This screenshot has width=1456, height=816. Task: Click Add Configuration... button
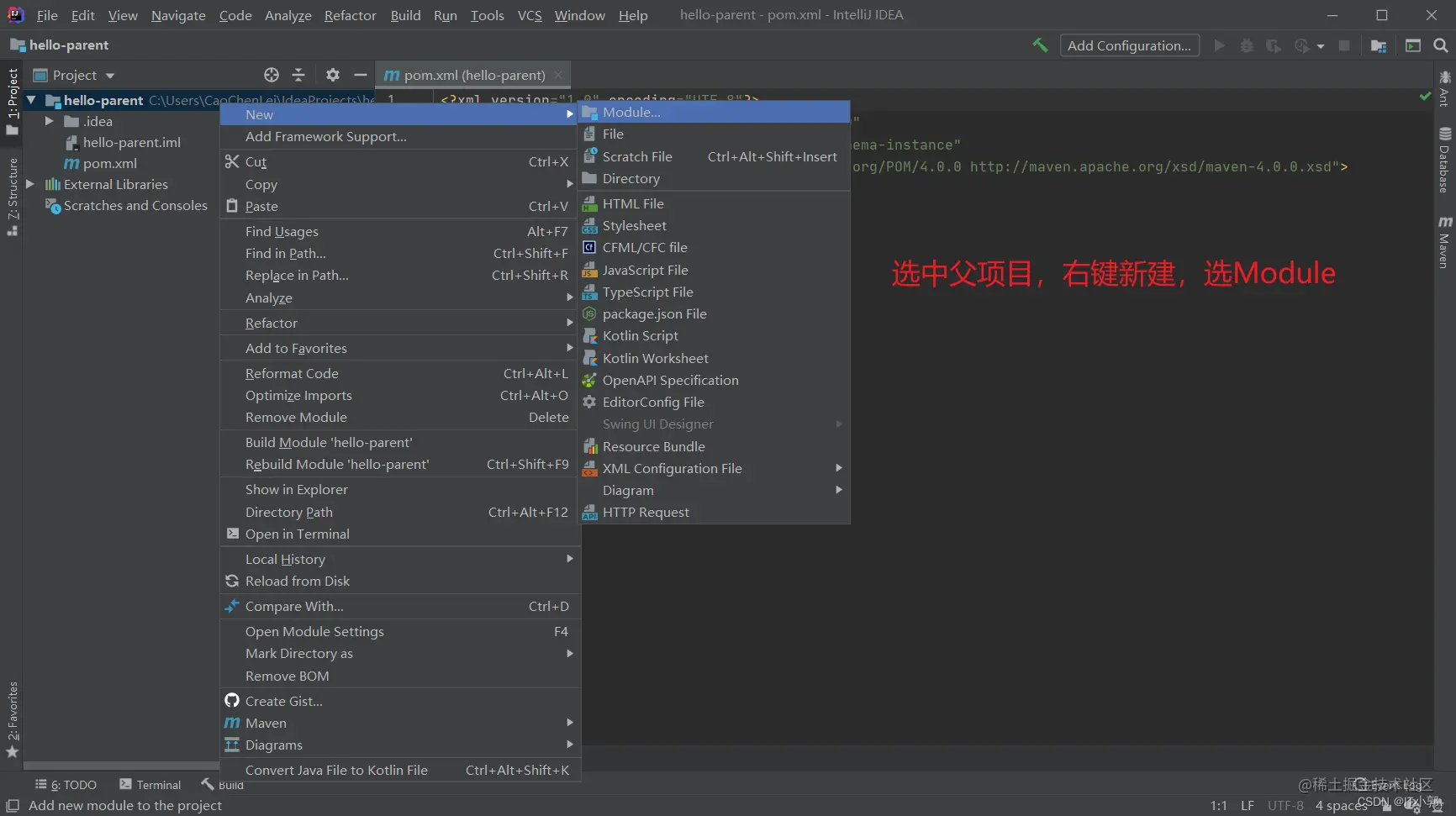1129,45
